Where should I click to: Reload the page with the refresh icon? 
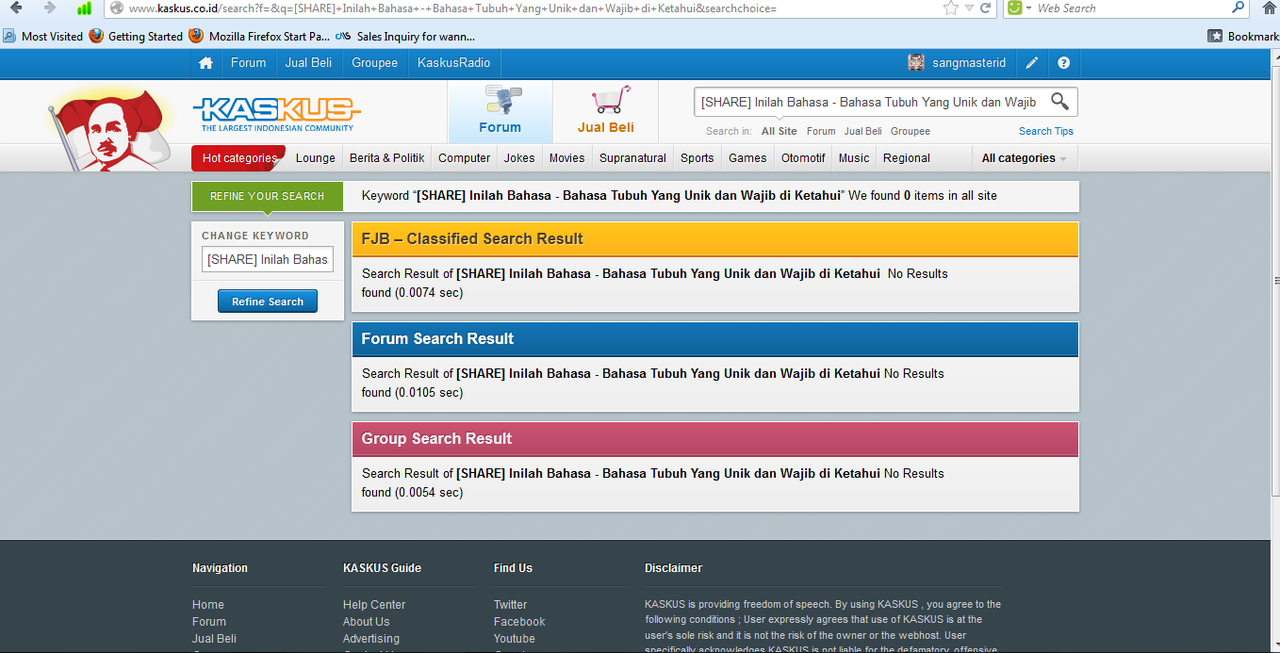click(986, 8)
